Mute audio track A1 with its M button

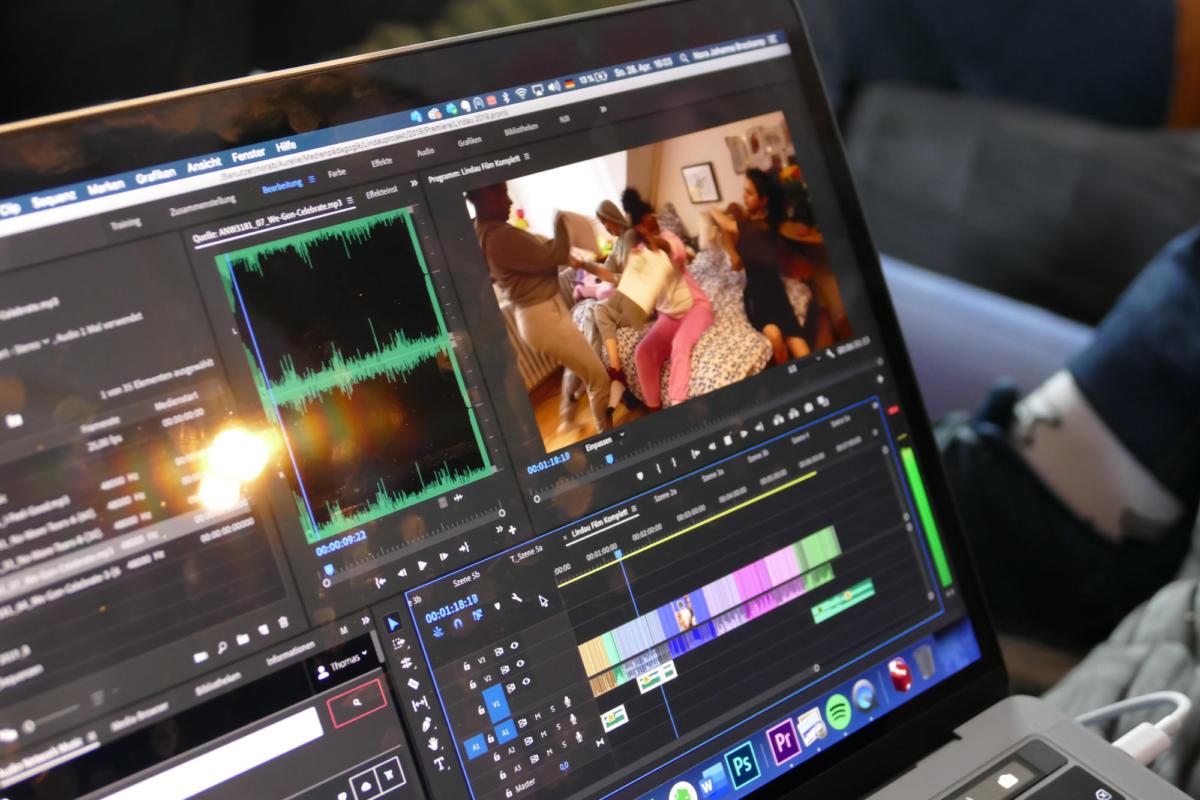538,716
